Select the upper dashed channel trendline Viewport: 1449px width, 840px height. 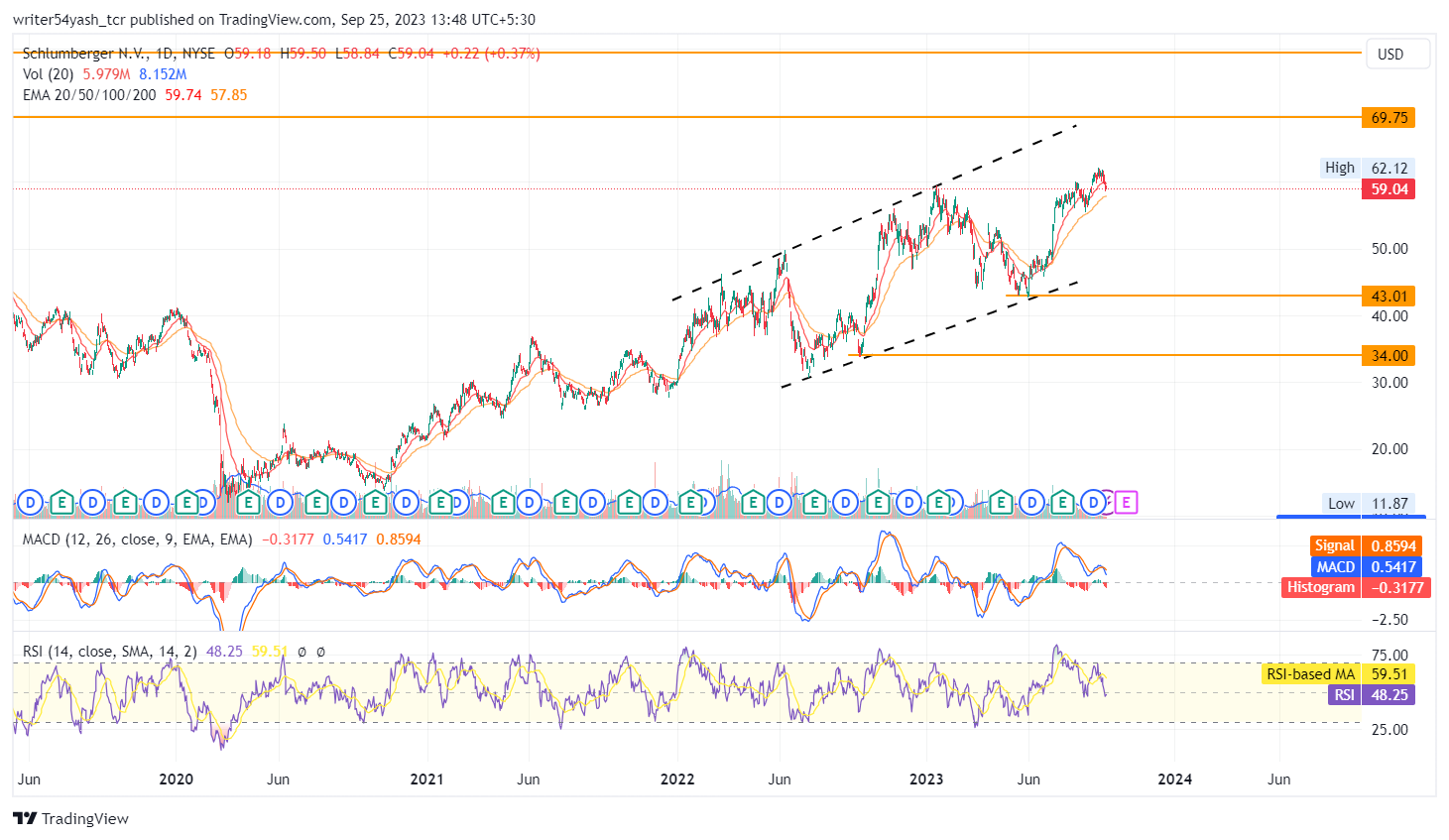(x=875, y=212)
